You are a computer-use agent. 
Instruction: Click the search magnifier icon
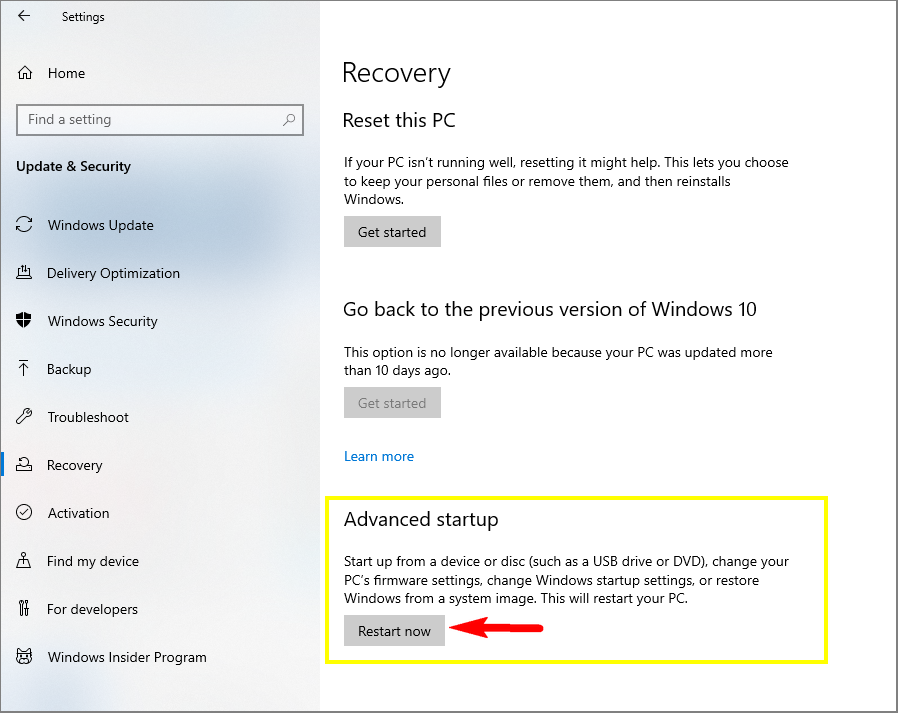[x=289, y=120]
